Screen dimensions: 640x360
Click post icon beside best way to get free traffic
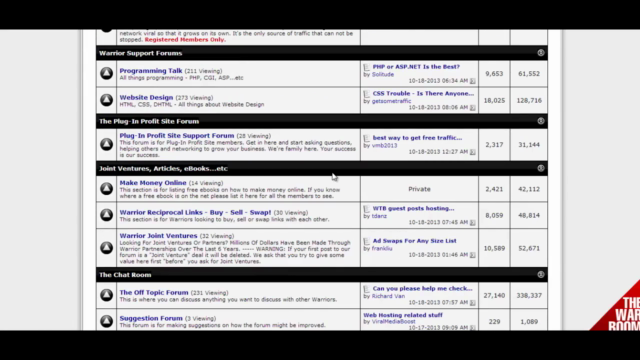click(x=367, y=138)
